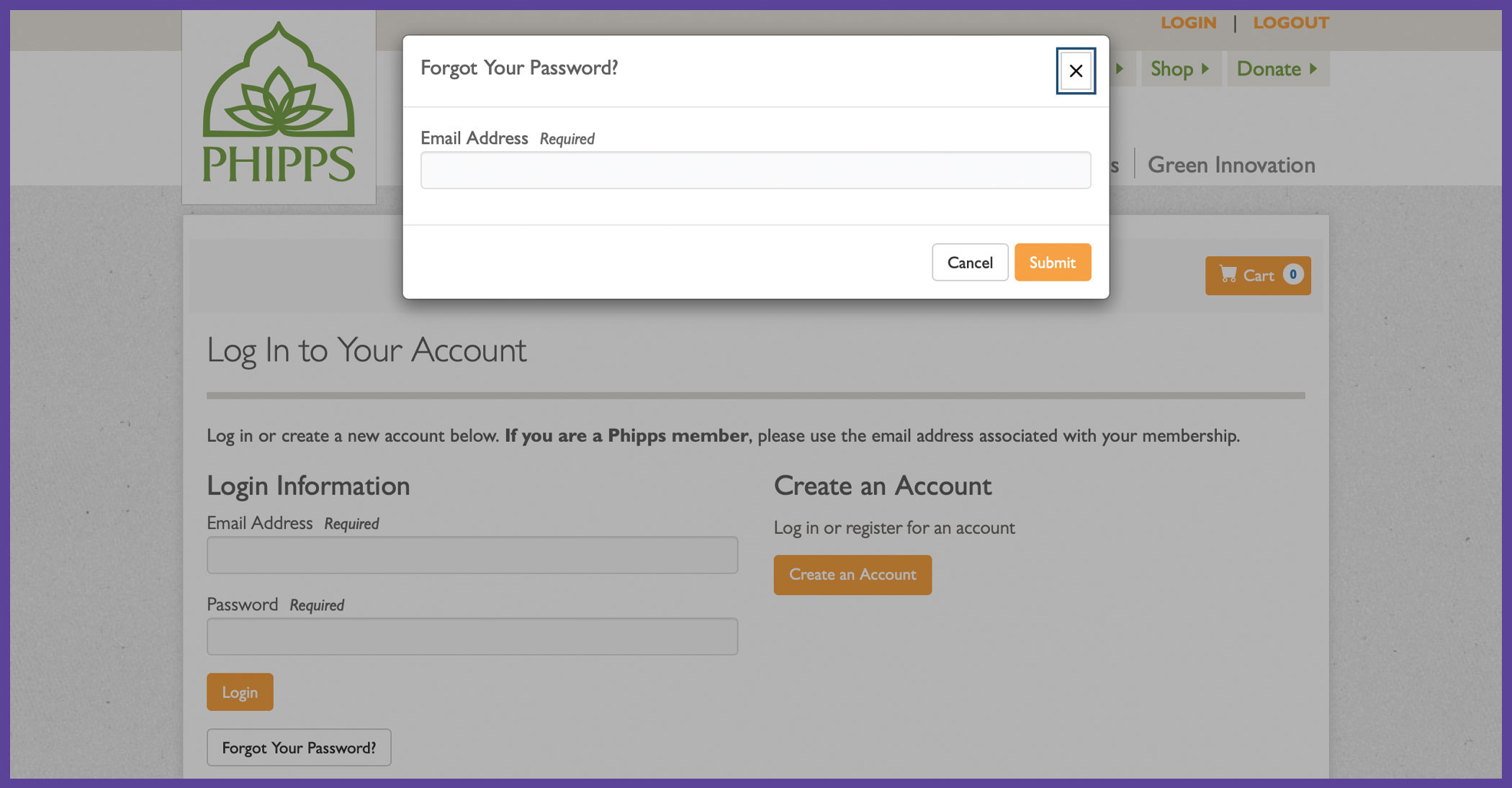Close the Forgot Your Password dialog

point(1076,71)
